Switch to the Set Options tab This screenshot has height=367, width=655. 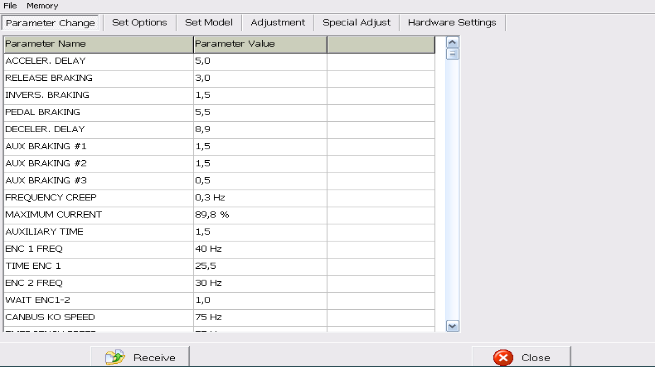click(x=140, y=23)
